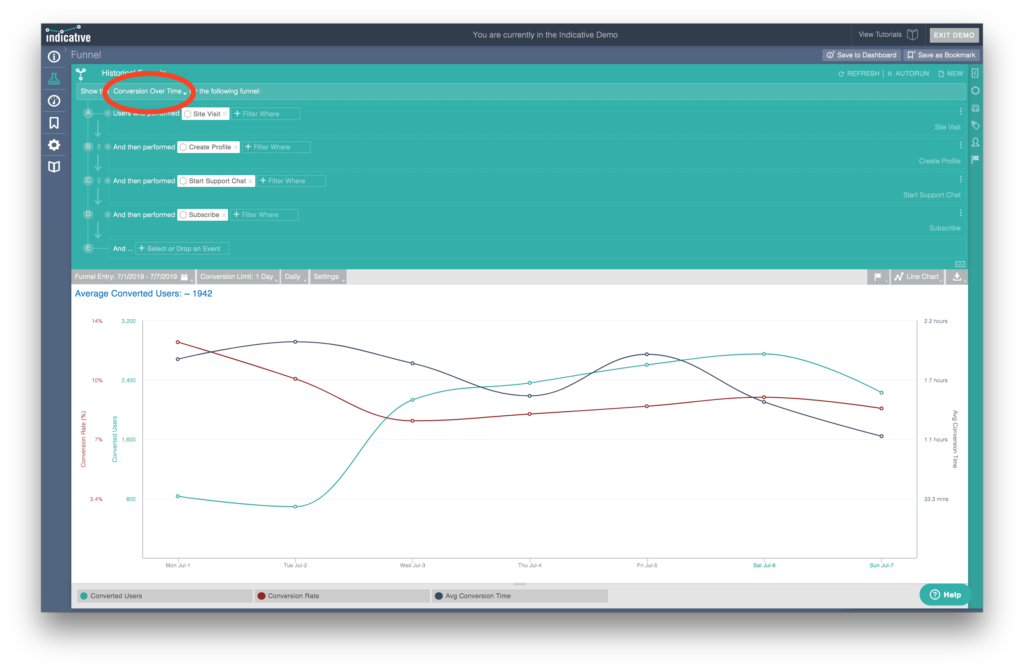Open the hexagon events icon in right rail
The height and width of the screenshot is (671, 1024).
[x=975, y=91]
